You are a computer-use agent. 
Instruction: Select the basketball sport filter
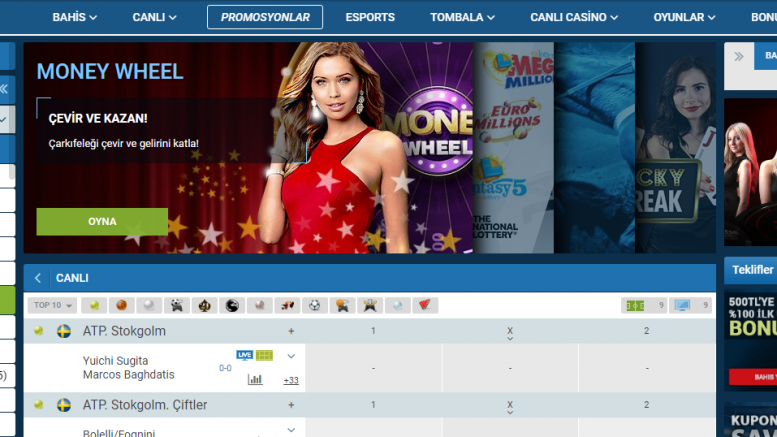121,305
